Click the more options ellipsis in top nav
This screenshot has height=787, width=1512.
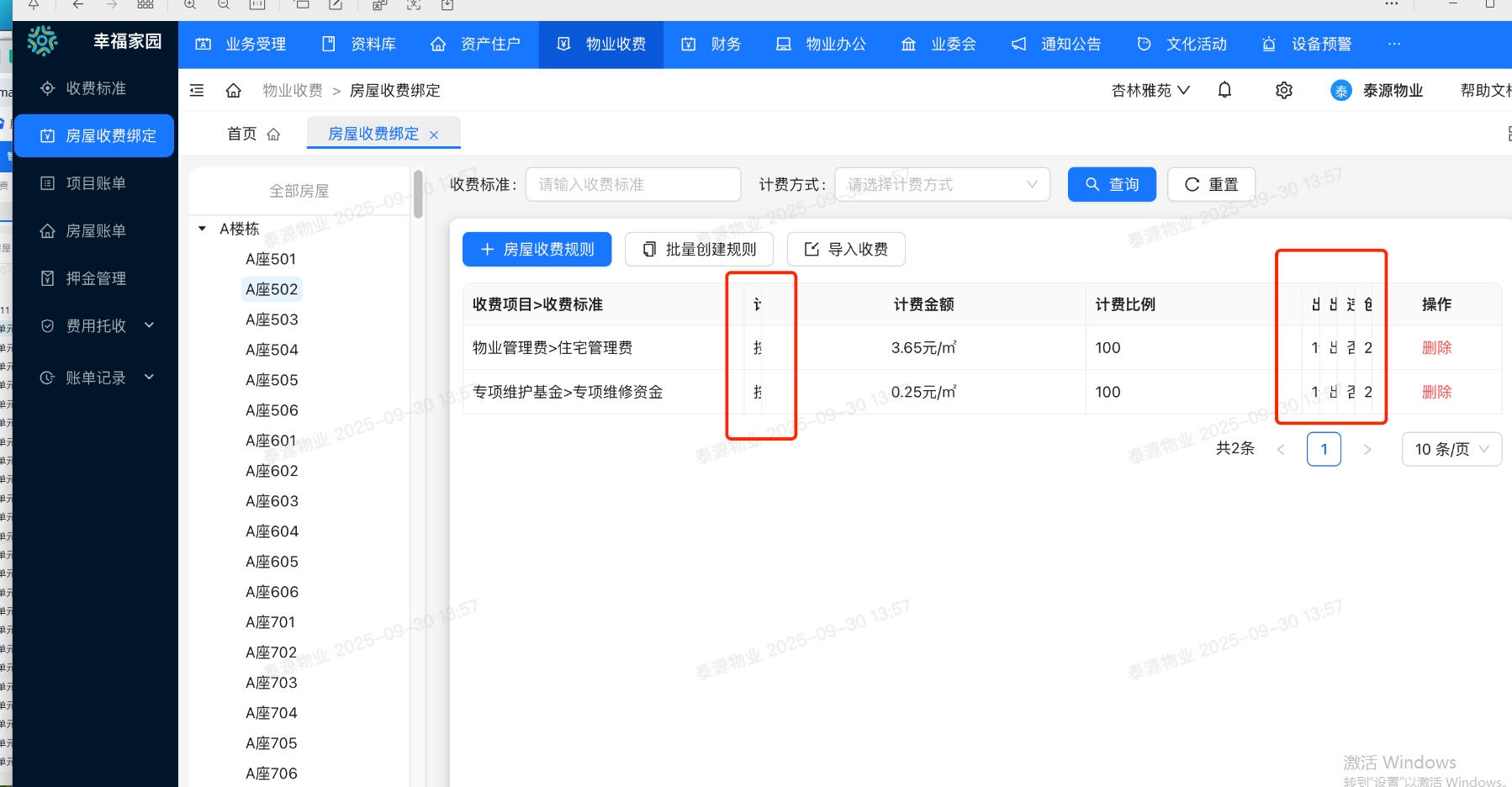[1394, 44]
